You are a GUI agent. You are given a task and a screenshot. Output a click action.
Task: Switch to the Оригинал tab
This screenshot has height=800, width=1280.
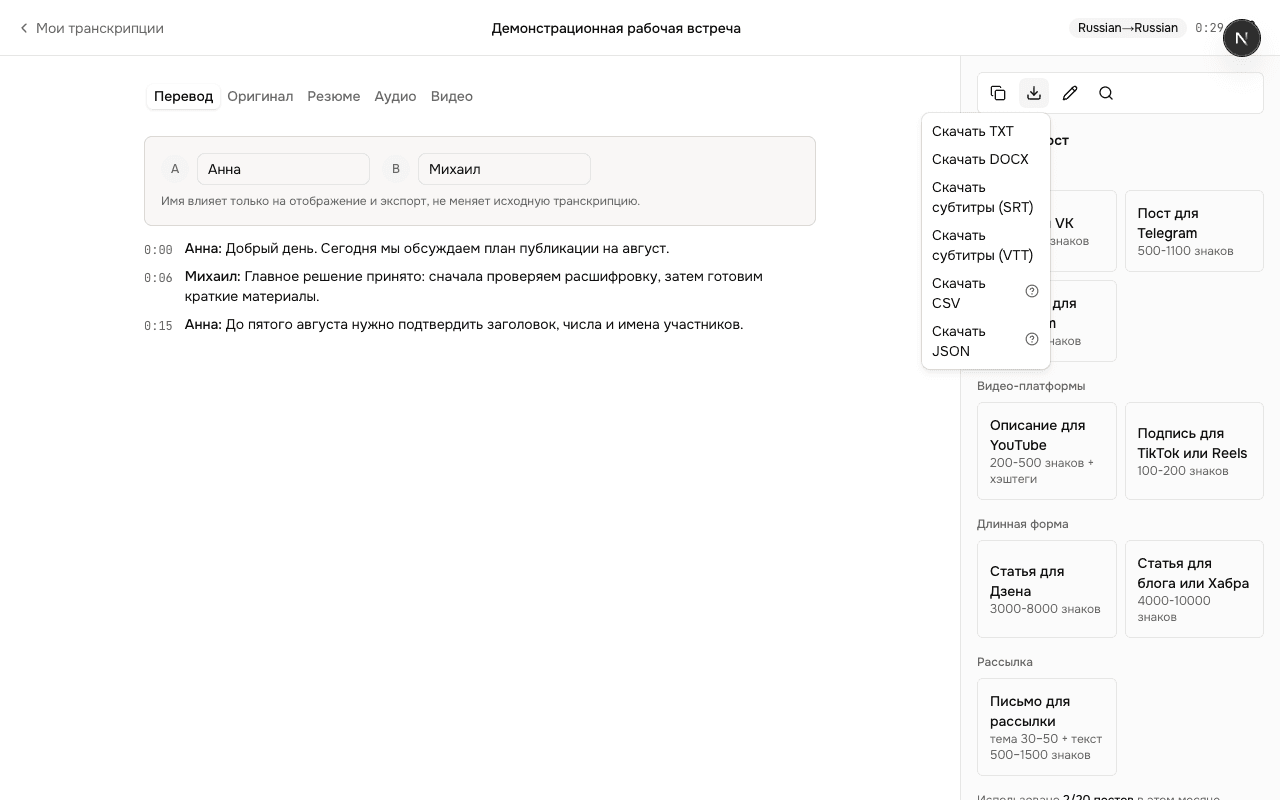[260, 96]
